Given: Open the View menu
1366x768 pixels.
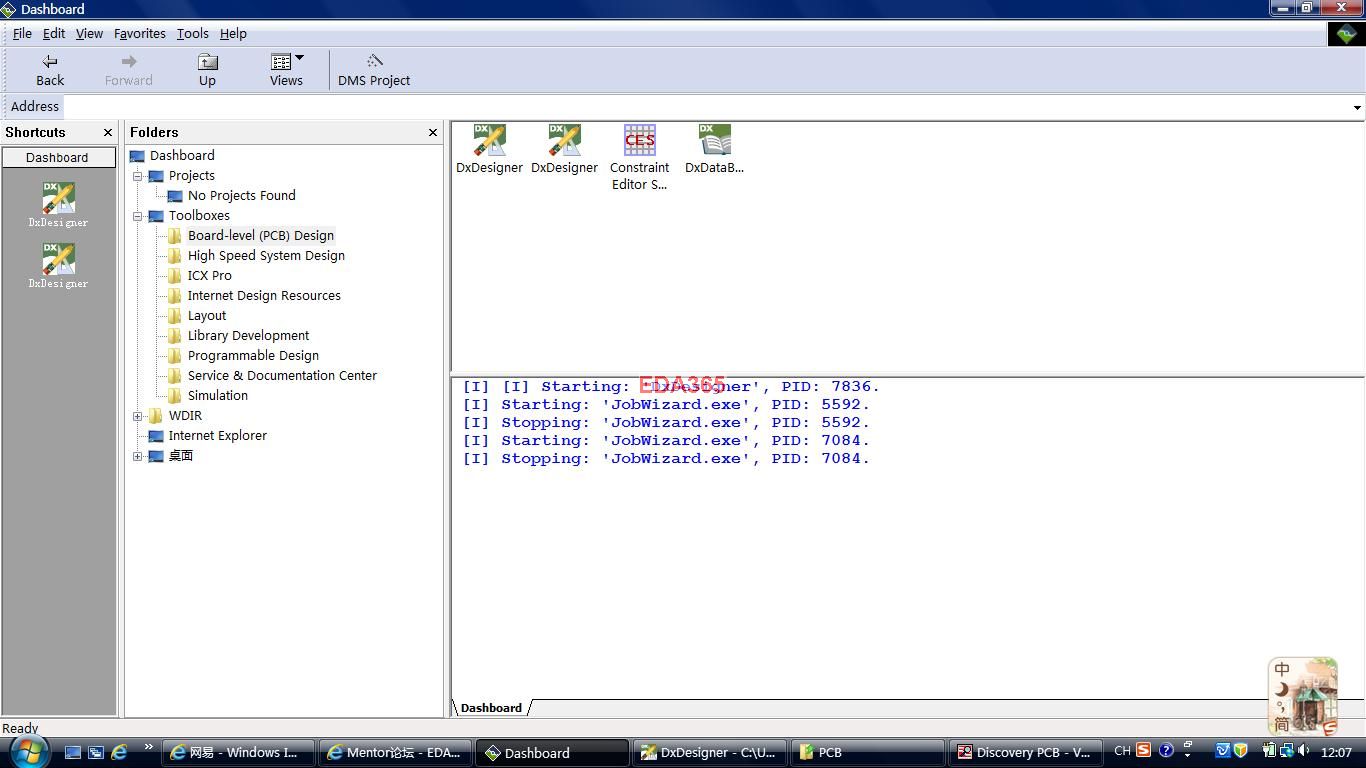Looking at the screenshot, I should point(89,33).
